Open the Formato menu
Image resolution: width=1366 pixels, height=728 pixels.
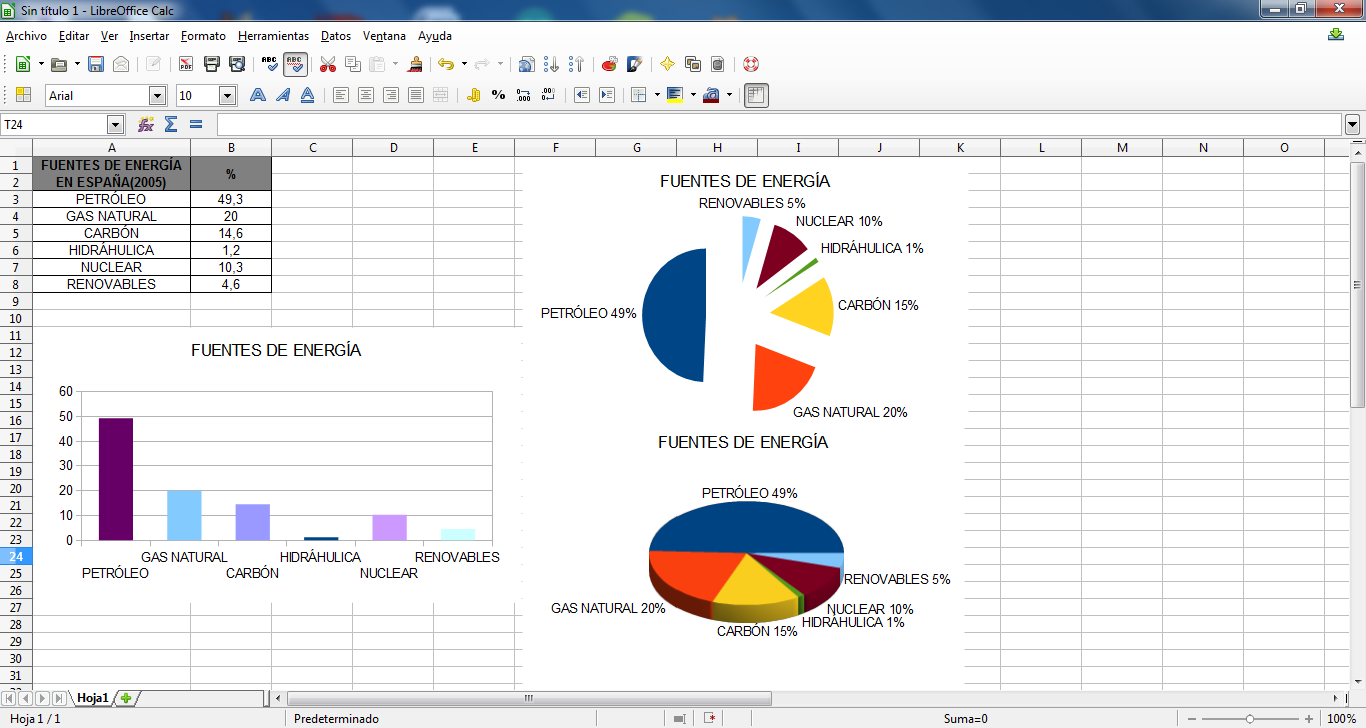(x=203, y=36)
